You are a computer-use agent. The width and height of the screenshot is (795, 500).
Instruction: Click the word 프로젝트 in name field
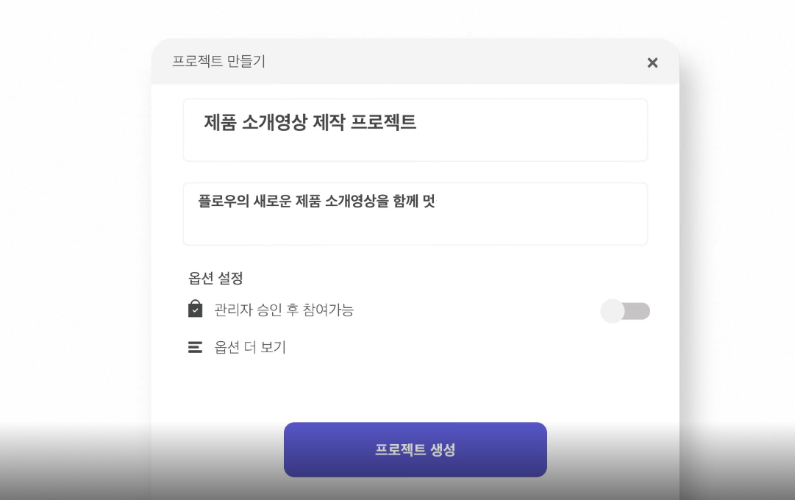384,123
